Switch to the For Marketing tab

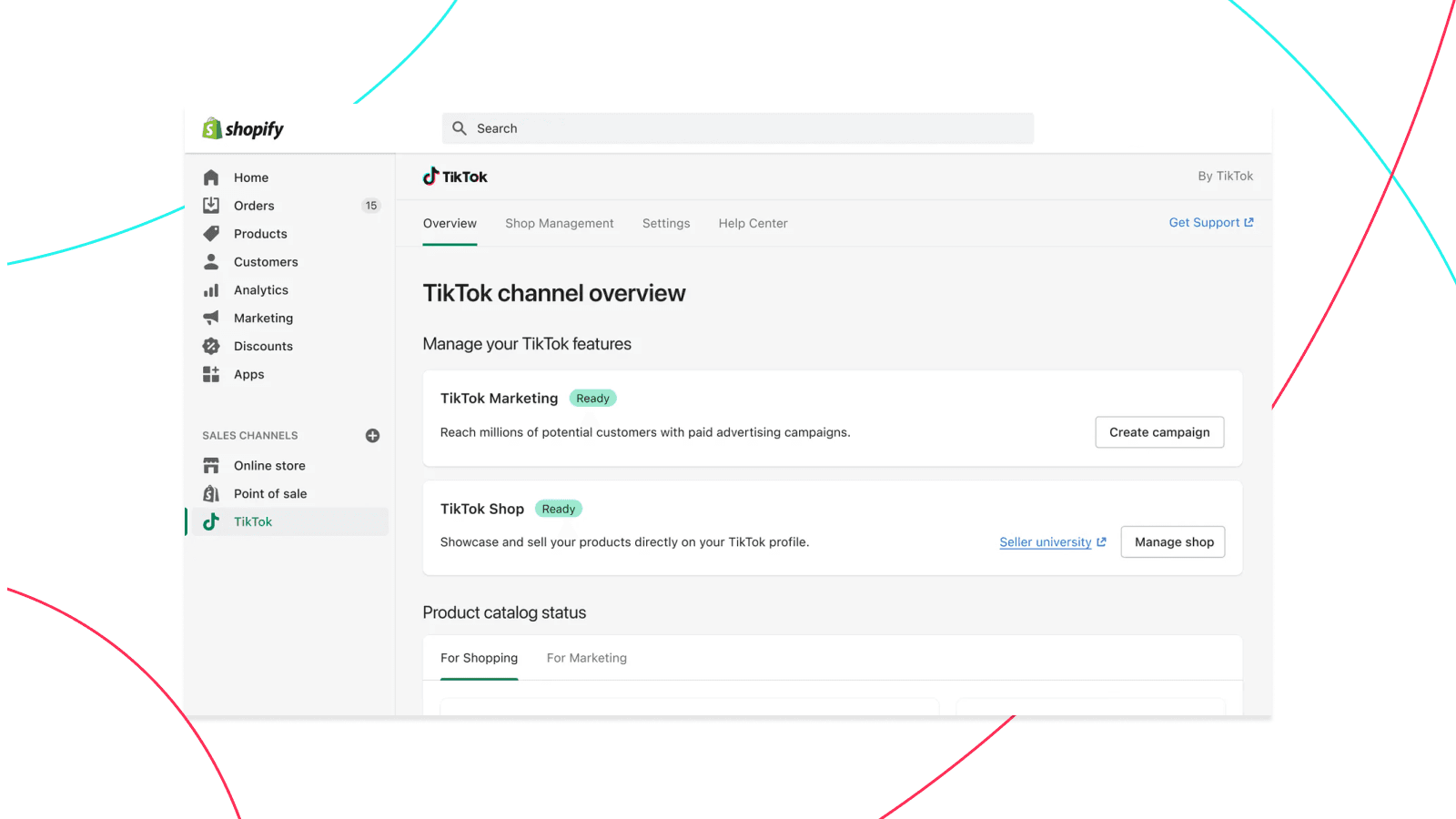click(x=586, y=658)
